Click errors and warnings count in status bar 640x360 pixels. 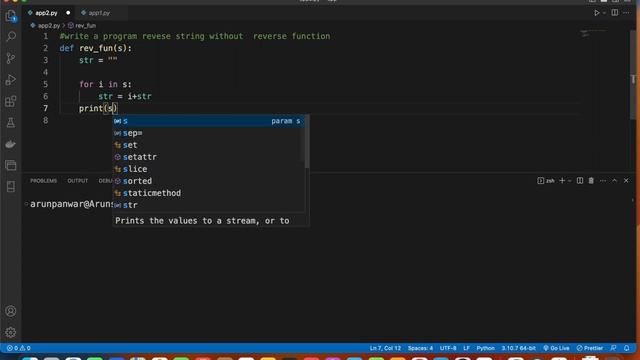[x=18, y=348]
